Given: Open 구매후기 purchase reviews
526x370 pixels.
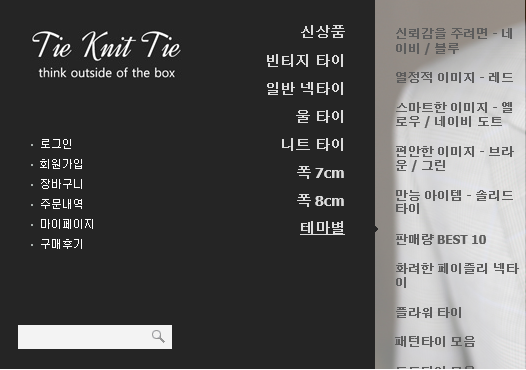Looking at the screenshot, I should pos(61,244).
